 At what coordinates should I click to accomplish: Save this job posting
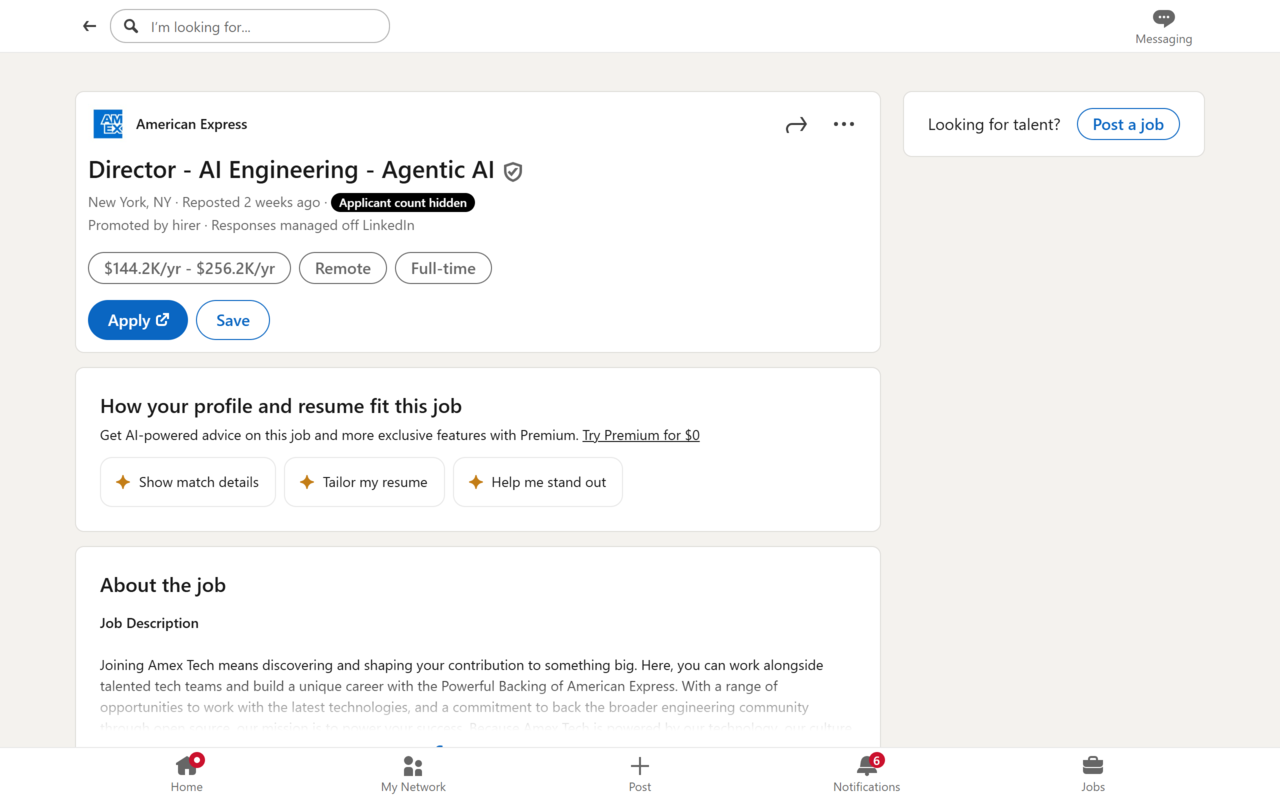(233, 320)
